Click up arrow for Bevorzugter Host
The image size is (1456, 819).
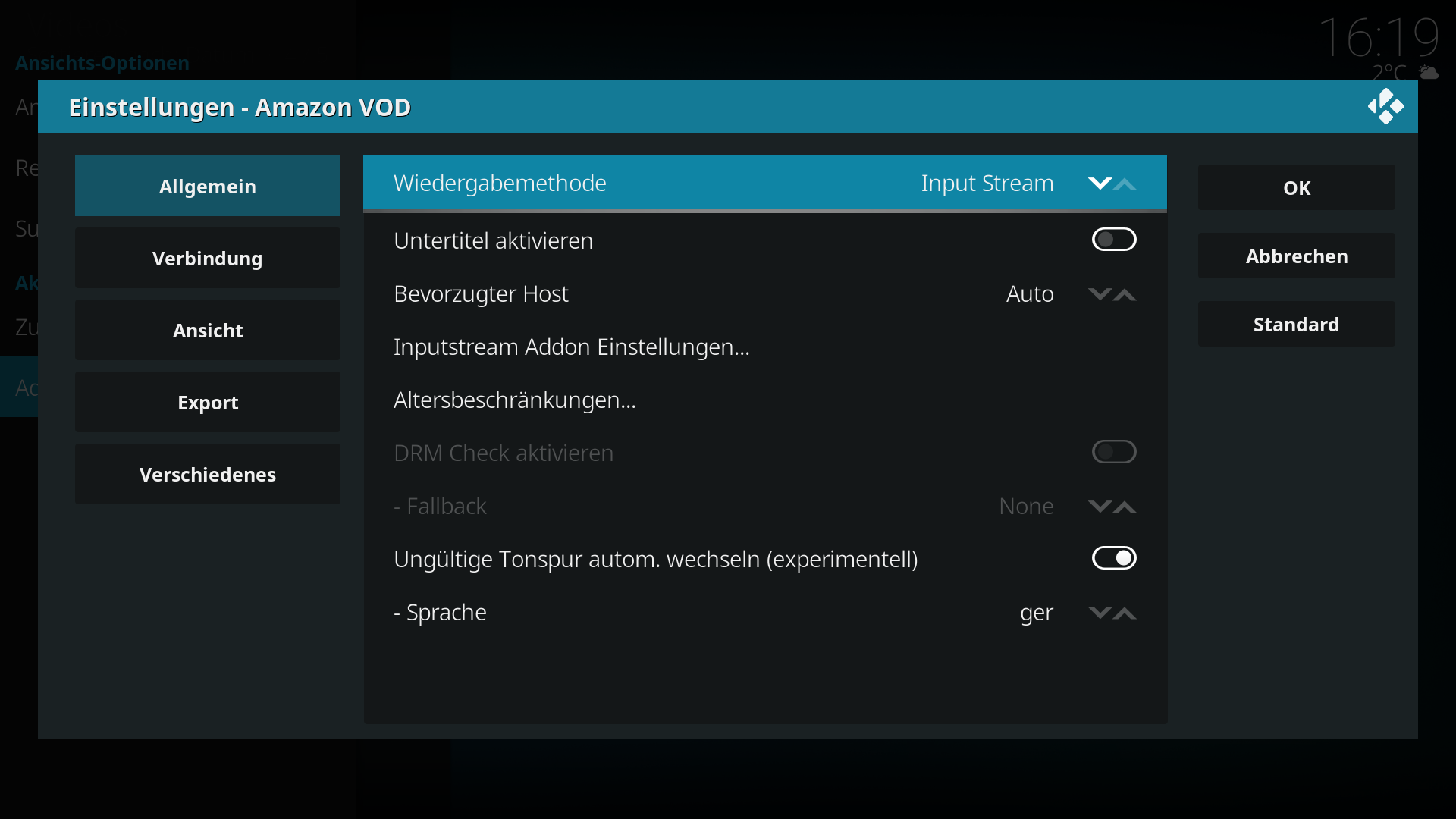pyautogui.click(x=1125, y=295)
